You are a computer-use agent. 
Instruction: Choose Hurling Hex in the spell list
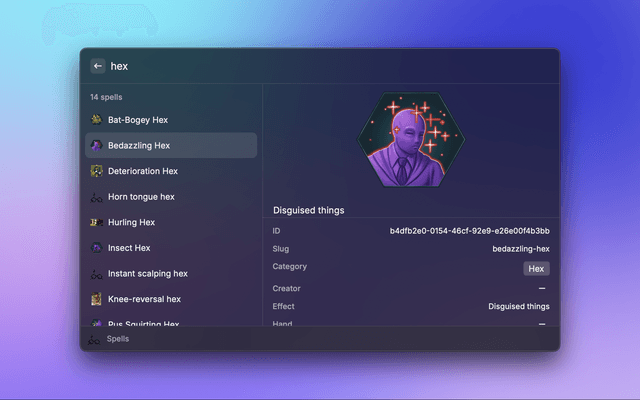click(x=131, y=222)
